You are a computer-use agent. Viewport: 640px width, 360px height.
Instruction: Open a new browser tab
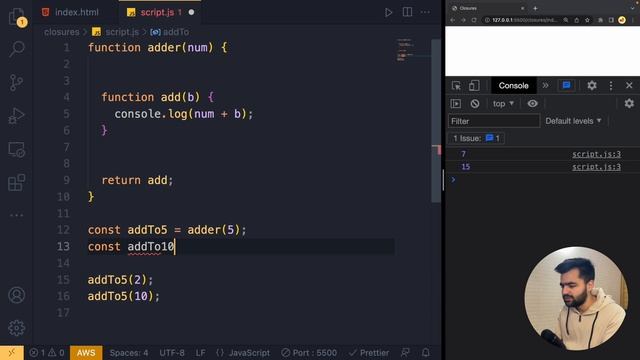point(535,8)
